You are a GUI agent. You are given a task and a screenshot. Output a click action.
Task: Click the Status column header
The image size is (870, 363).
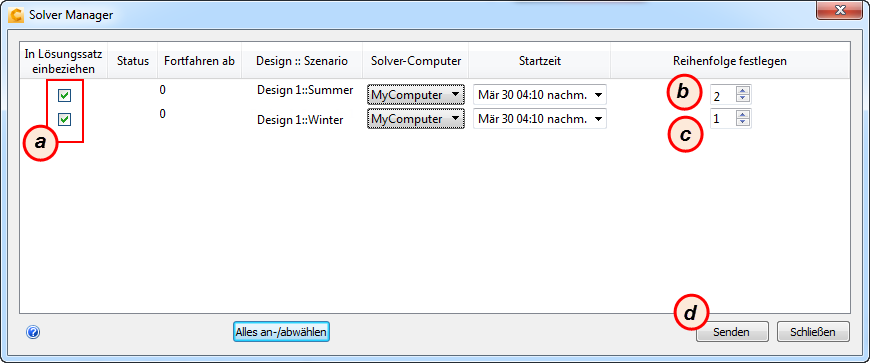click(133, 61)
